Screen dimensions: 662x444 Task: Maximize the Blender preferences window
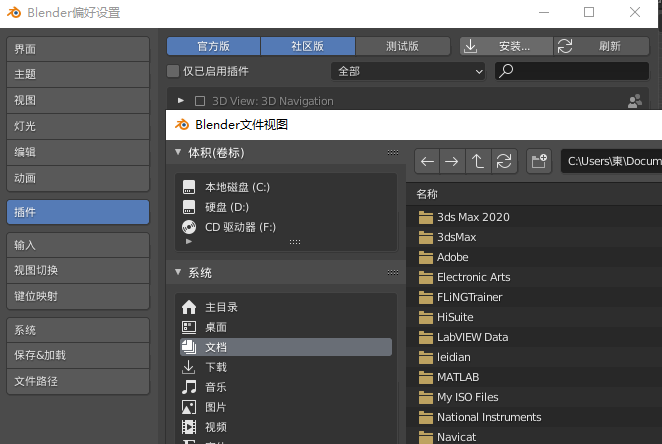pyautogui.click(x=589, y=12)
